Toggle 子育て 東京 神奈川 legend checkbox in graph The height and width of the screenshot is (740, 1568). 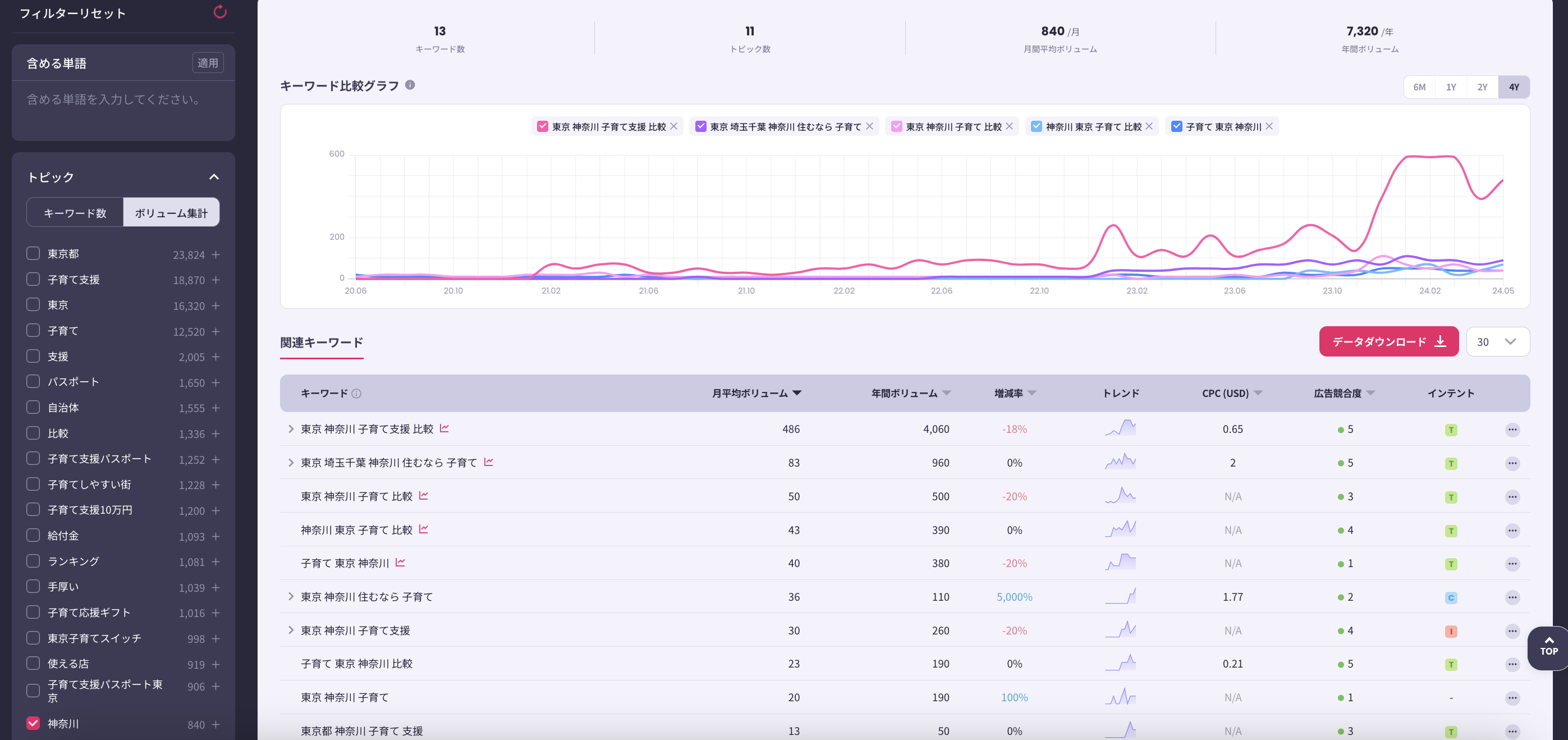pyautogui.click(x=1177, y=126)
